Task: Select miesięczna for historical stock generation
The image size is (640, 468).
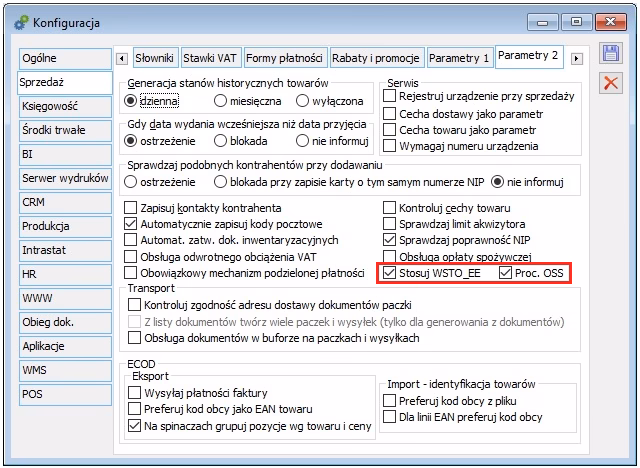Action: point(220,100)
